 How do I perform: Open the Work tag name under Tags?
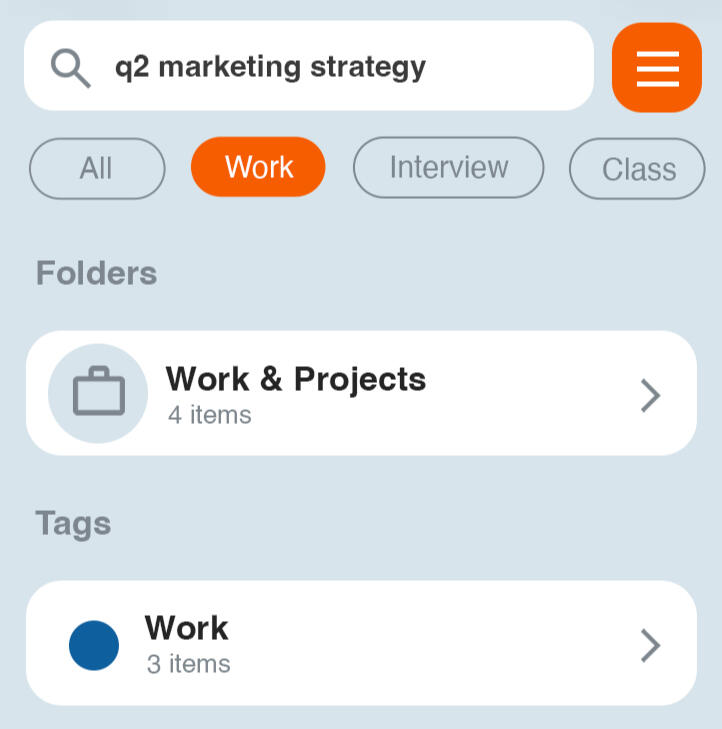[x=187, y=628]
